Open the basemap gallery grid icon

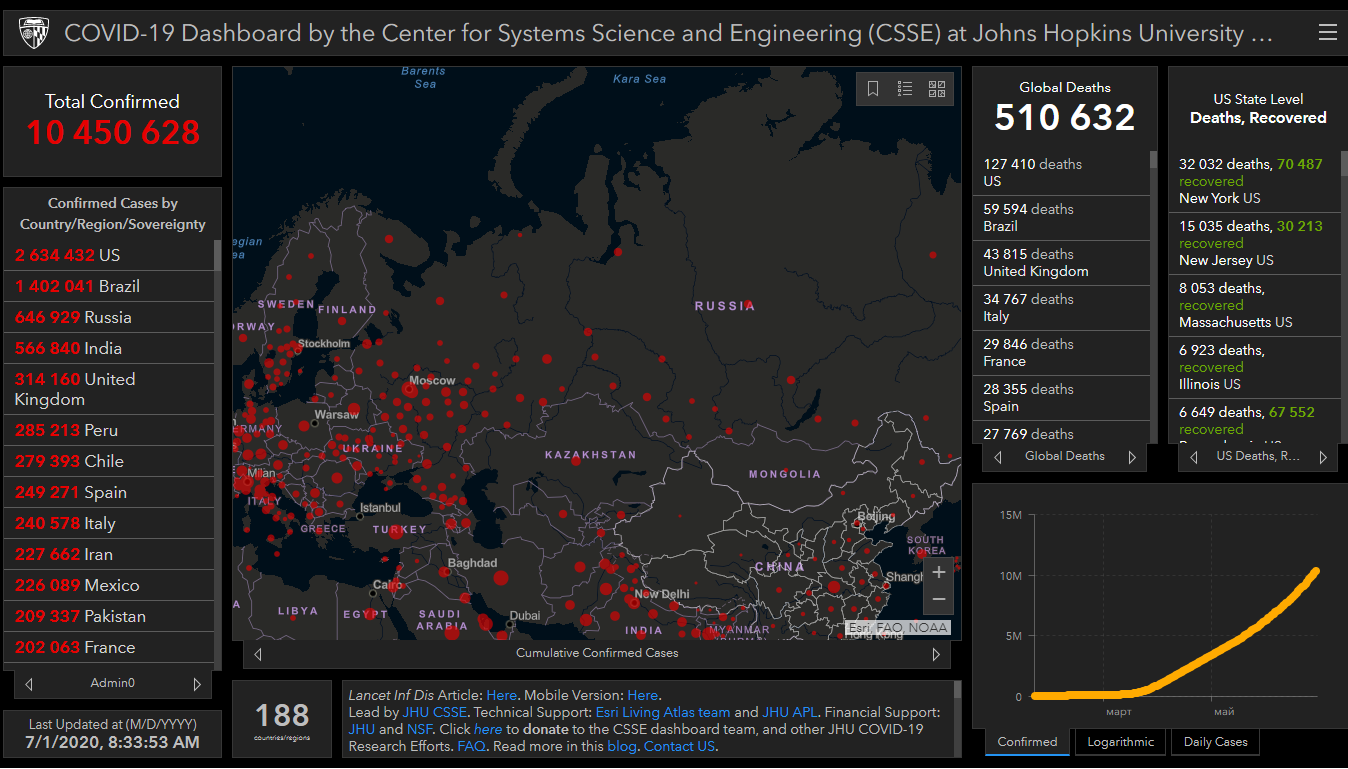coord(937,89)
